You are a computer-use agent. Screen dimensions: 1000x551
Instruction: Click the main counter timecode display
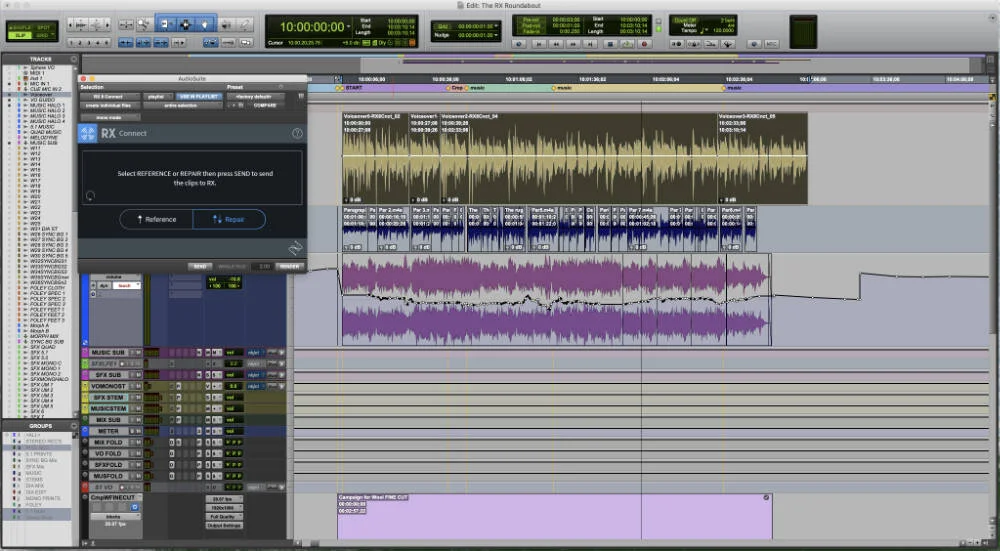(312, 27)
